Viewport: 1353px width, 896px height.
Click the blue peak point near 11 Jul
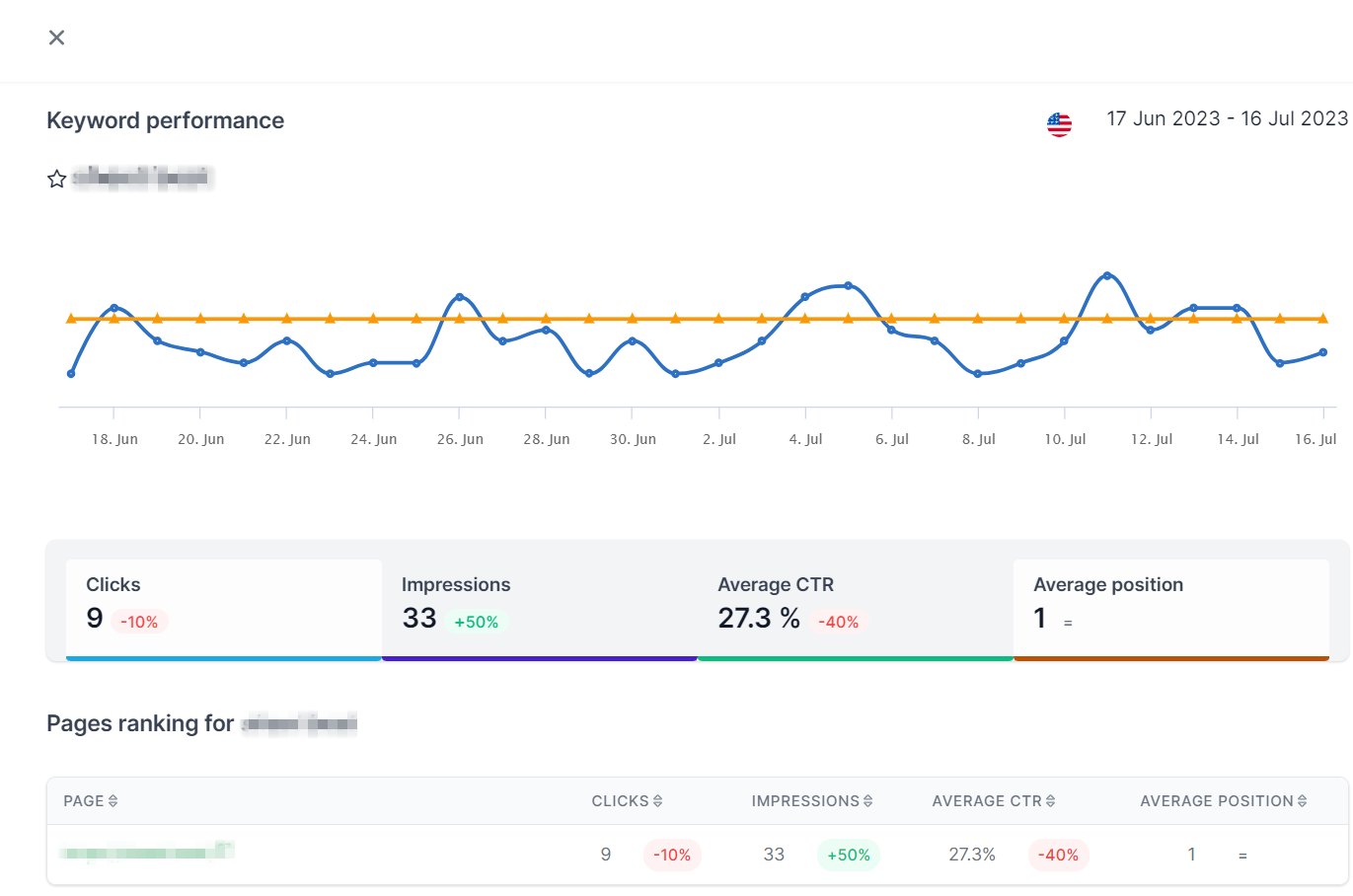click(1107, 275)
